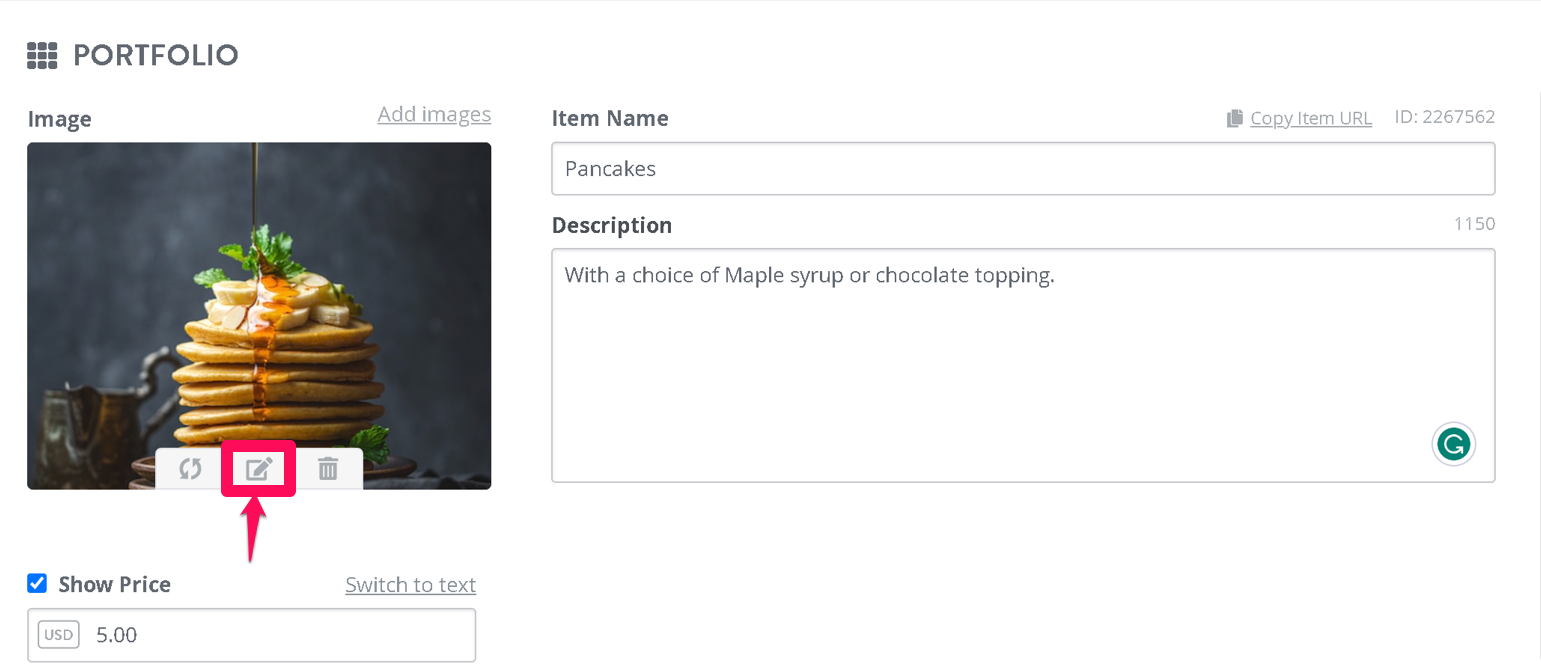Click the replace image circular-arrows icon

pyautogui.click(x=190, y=468)
